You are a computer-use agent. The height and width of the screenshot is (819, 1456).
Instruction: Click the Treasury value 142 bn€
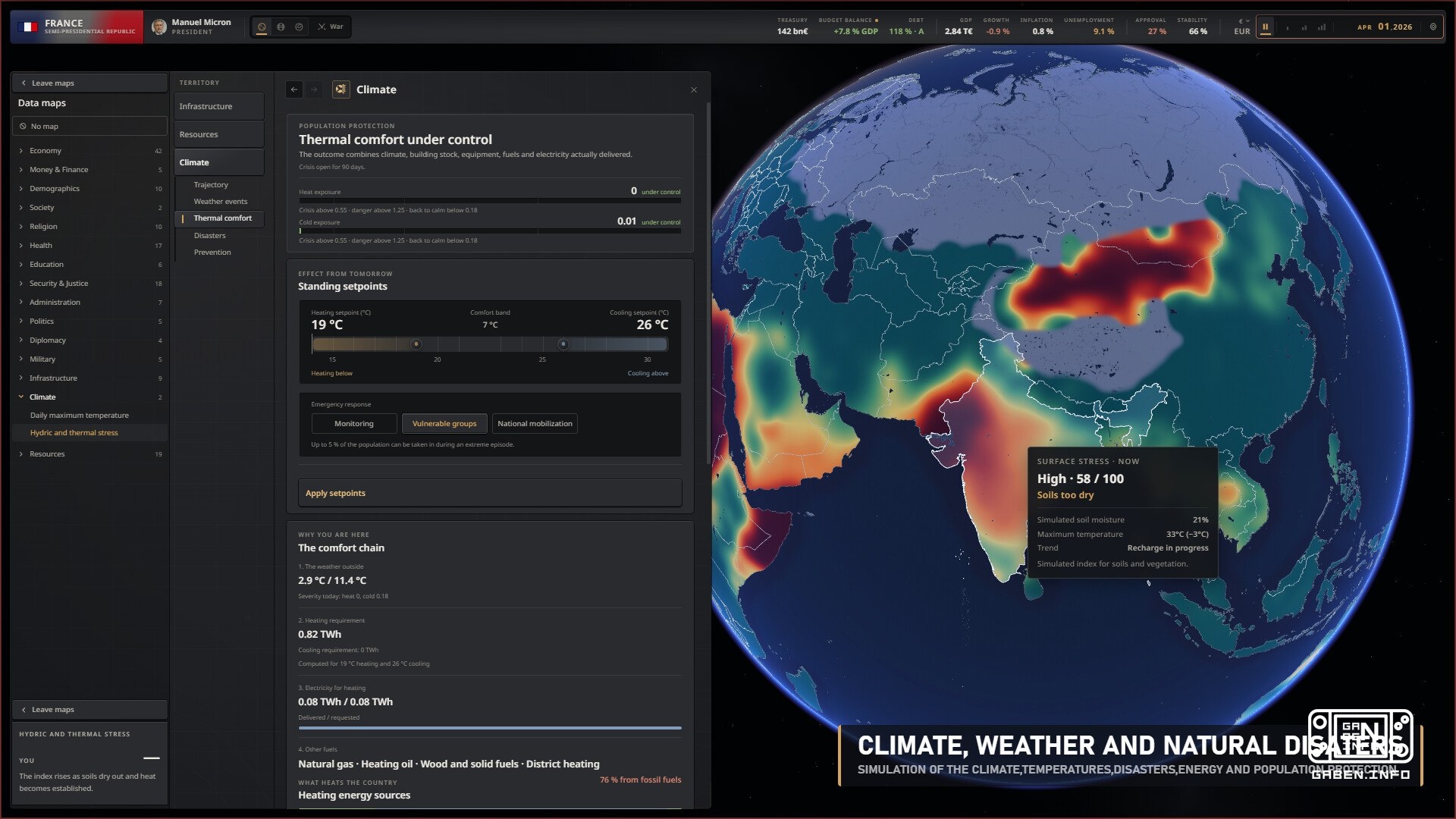pos(792,32)
